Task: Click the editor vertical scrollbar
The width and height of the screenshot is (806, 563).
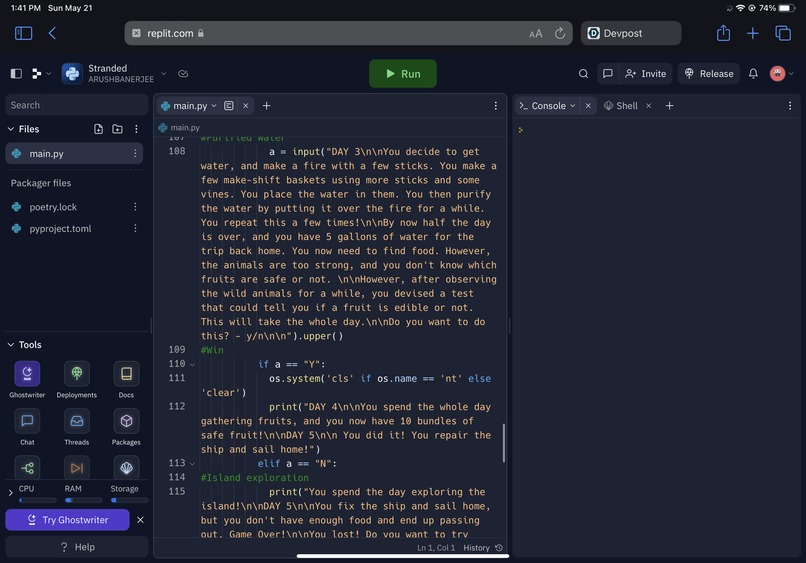Action: point(503,443)
